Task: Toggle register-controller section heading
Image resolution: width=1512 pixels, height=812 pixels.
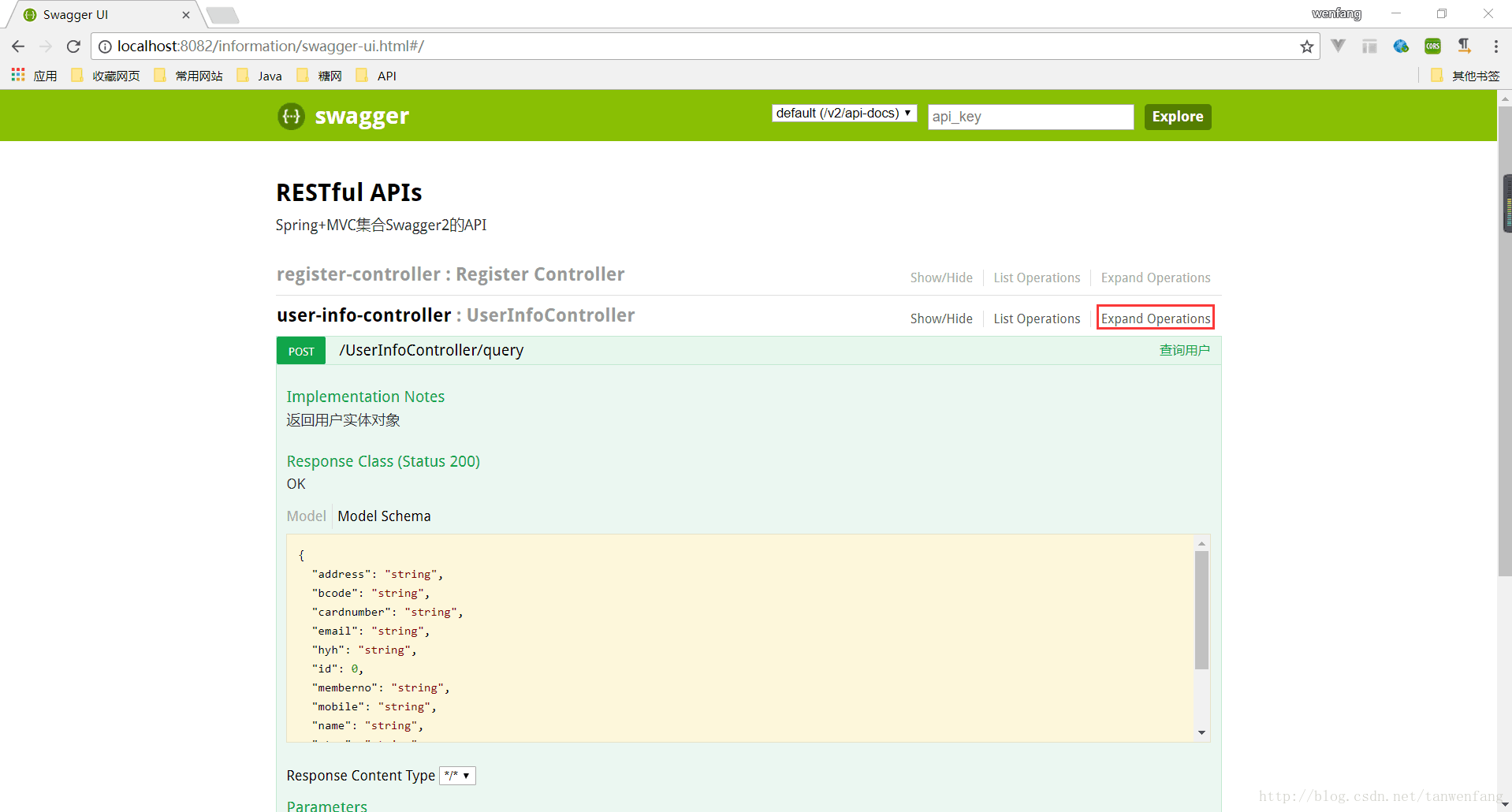Action: pyautogui.click(x=450, y=274)
